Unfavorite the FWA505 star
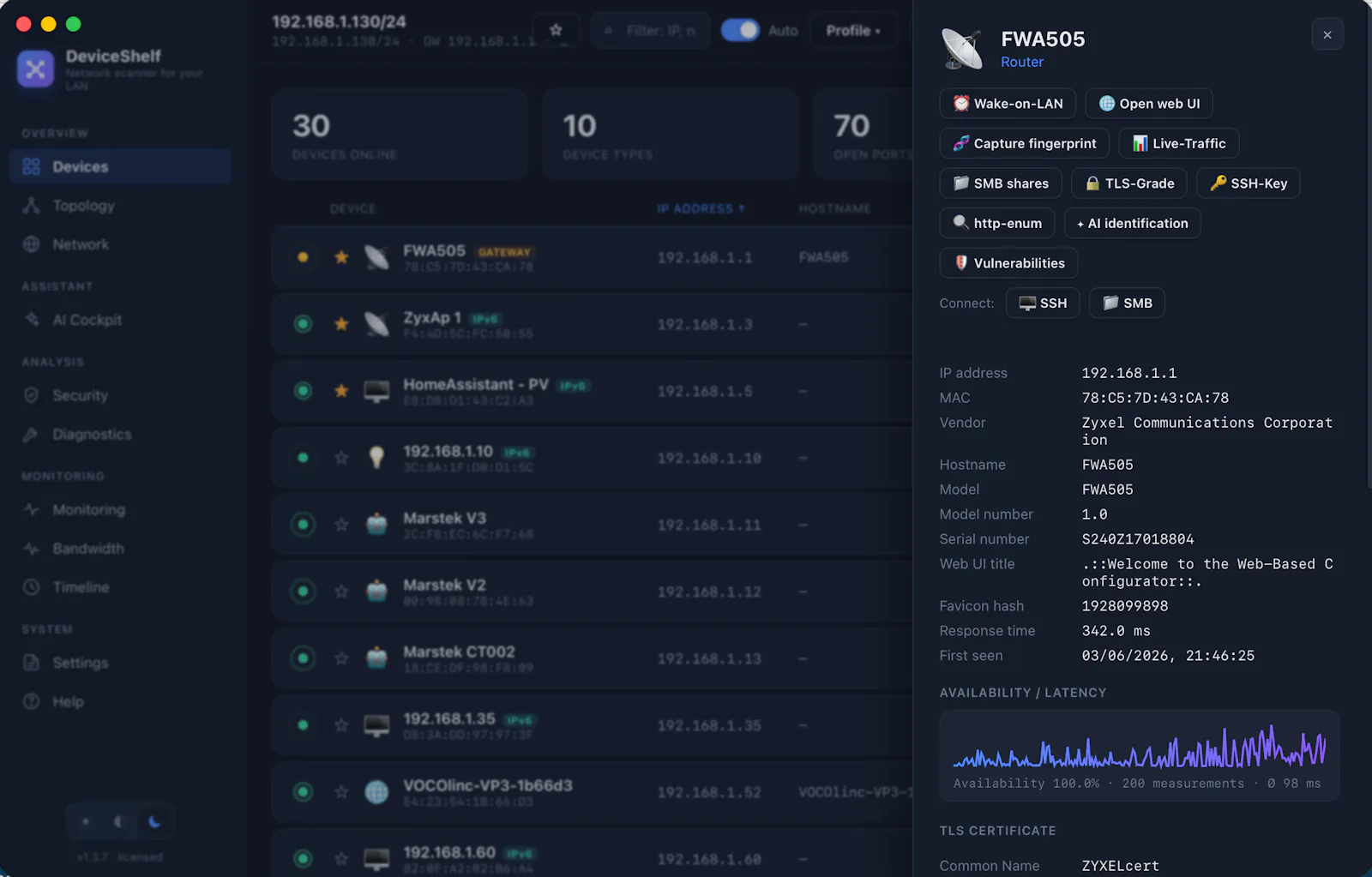1372x877 pixels. (341, 256)
